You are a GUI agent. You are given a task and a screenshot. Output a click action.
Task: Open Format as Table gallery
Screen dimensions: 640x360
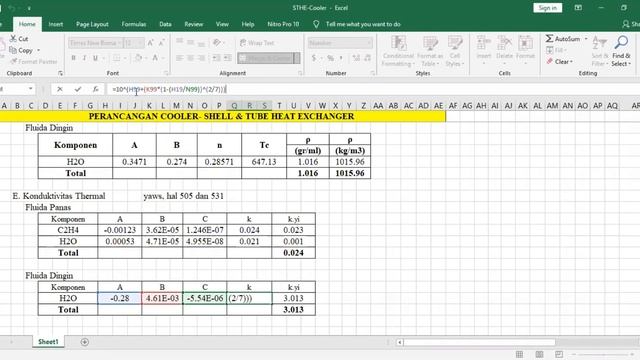430,51
